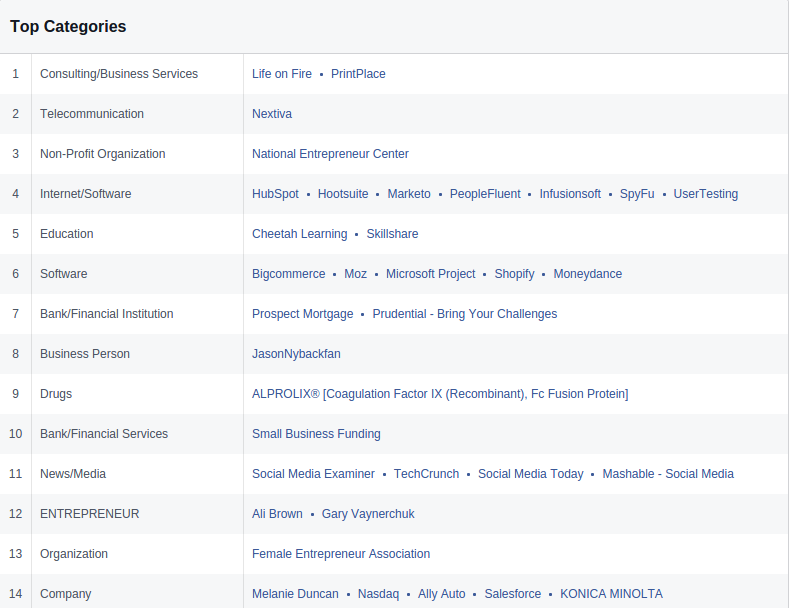Open the Nasdaq link
Screen dimensions: 789x608
[x=378, y=594]
